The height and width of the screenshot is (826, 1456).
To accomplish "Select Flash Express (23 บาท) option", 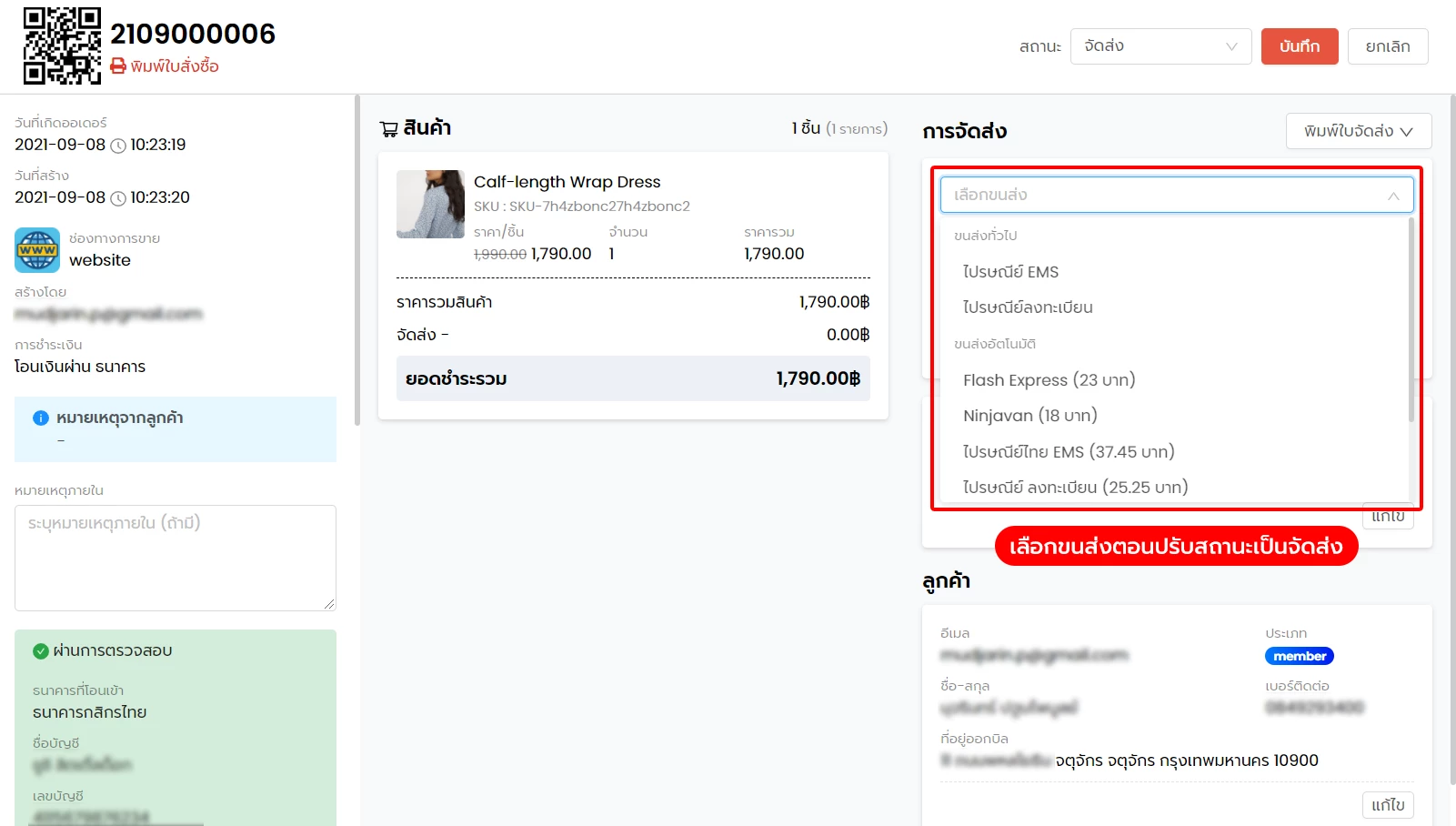I will point(1049,380).
